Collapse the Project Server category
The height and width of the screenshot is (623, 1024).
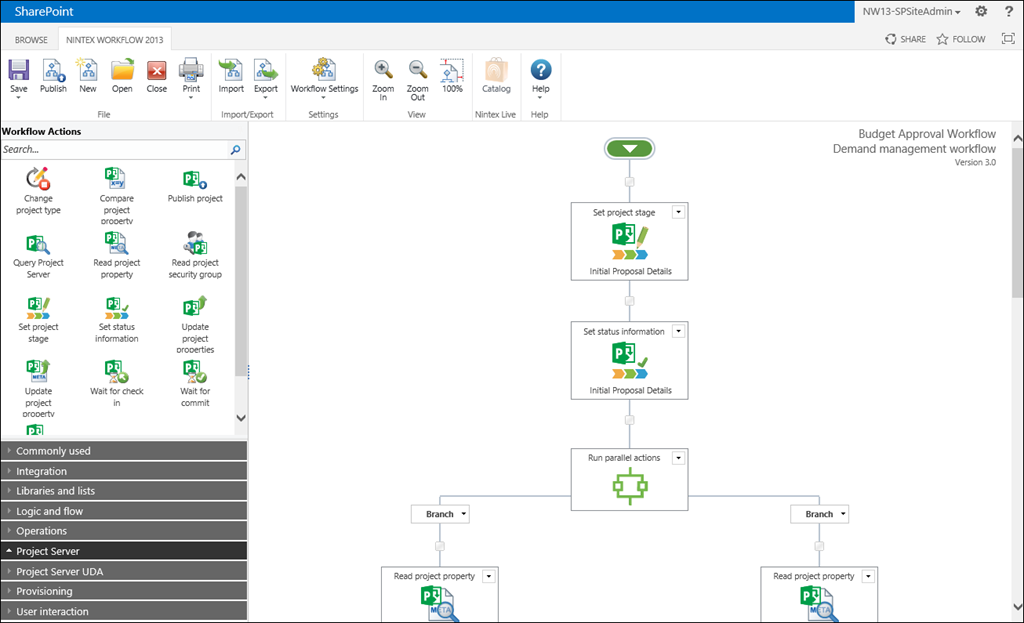[124, 551]
